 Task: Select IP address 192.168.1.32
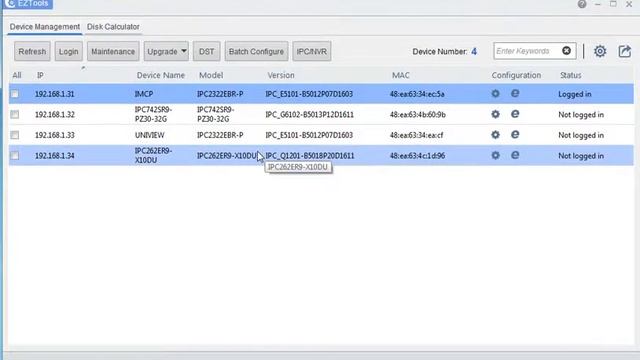[x=55, y=114]
